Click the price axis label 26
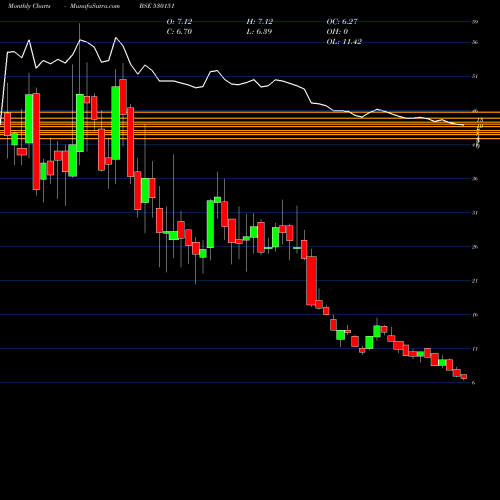 click(x=475, y=247)
